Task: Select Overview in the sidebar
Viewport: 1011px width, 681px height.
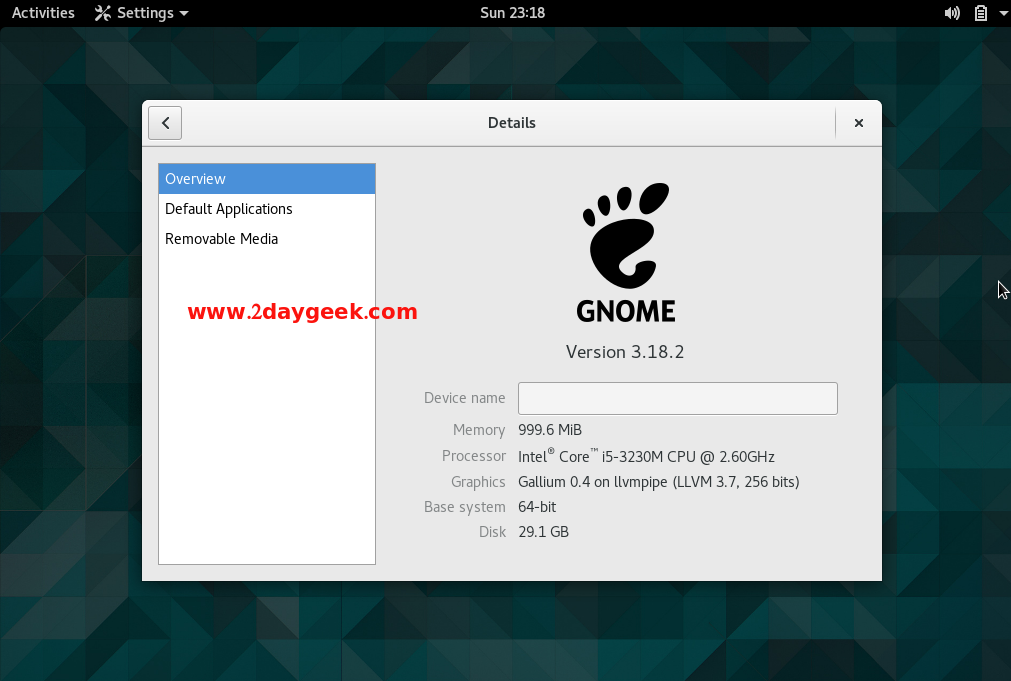Action: (x=267, y=179)
